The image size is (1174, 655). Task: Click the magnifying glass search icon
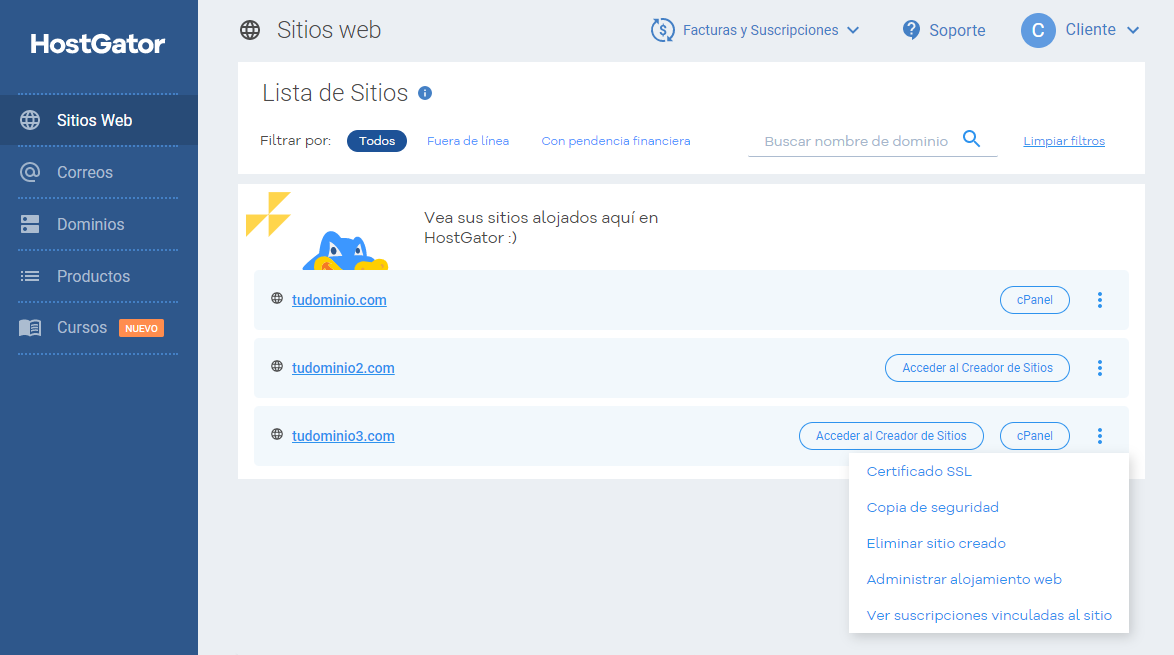[x=971, y=138]
